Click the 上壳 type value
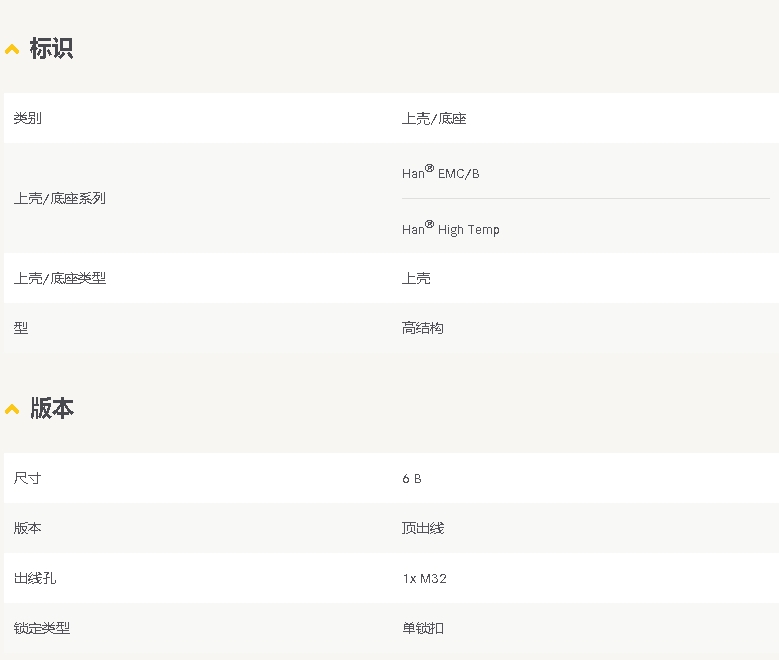The image size is (779, 660). point(416,278)
